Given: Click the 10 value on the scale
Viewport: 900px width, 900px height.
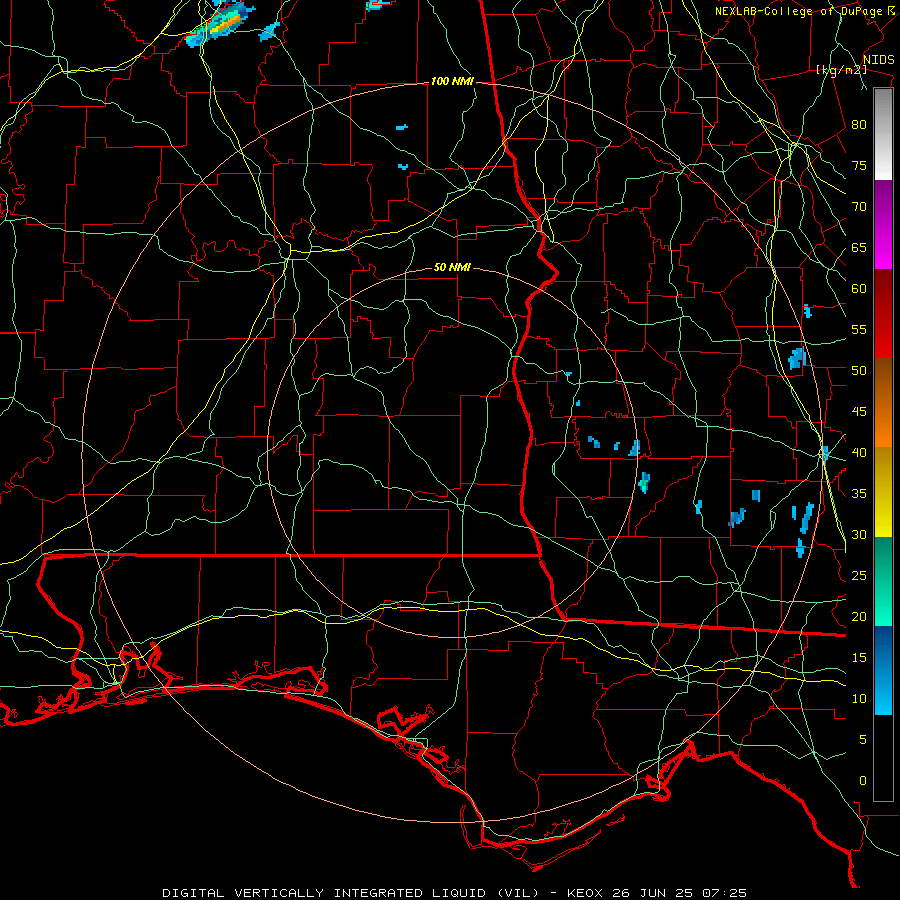Looking at the screenshot, I should click(859, 699).
